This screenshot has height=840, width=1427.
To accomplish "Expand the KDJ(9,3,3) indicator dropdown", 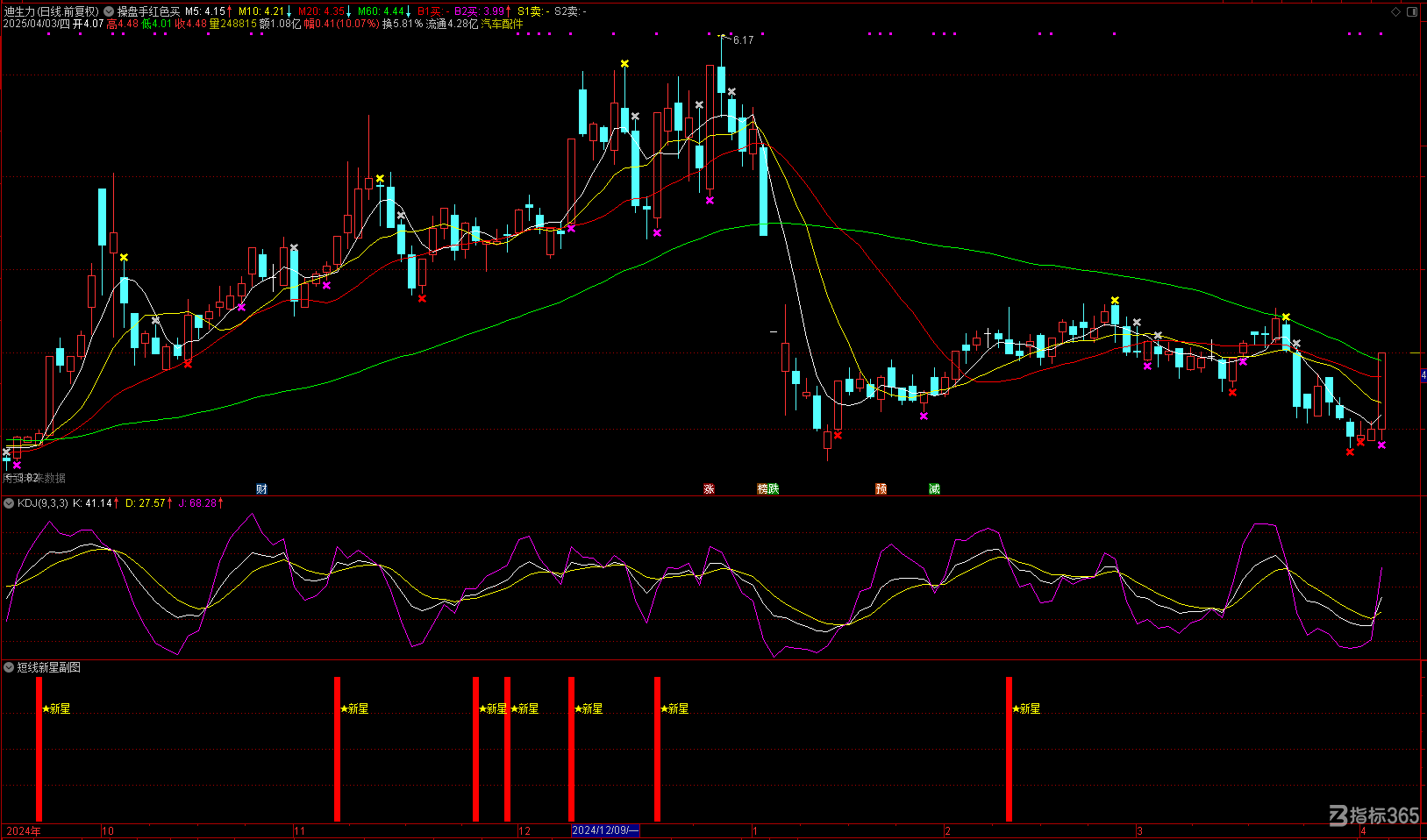I will point(9,503).
